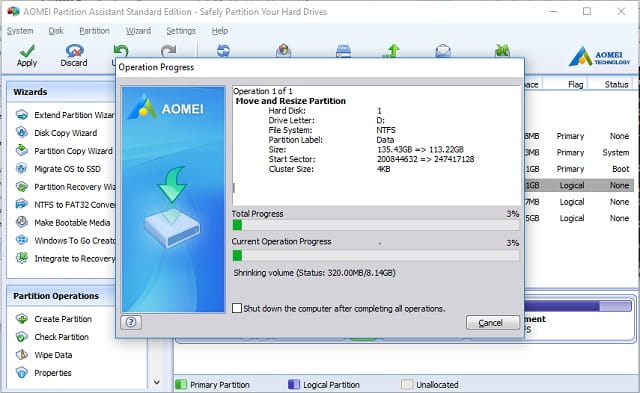Click the Shrinking volume status text

(x=314, y=273)
